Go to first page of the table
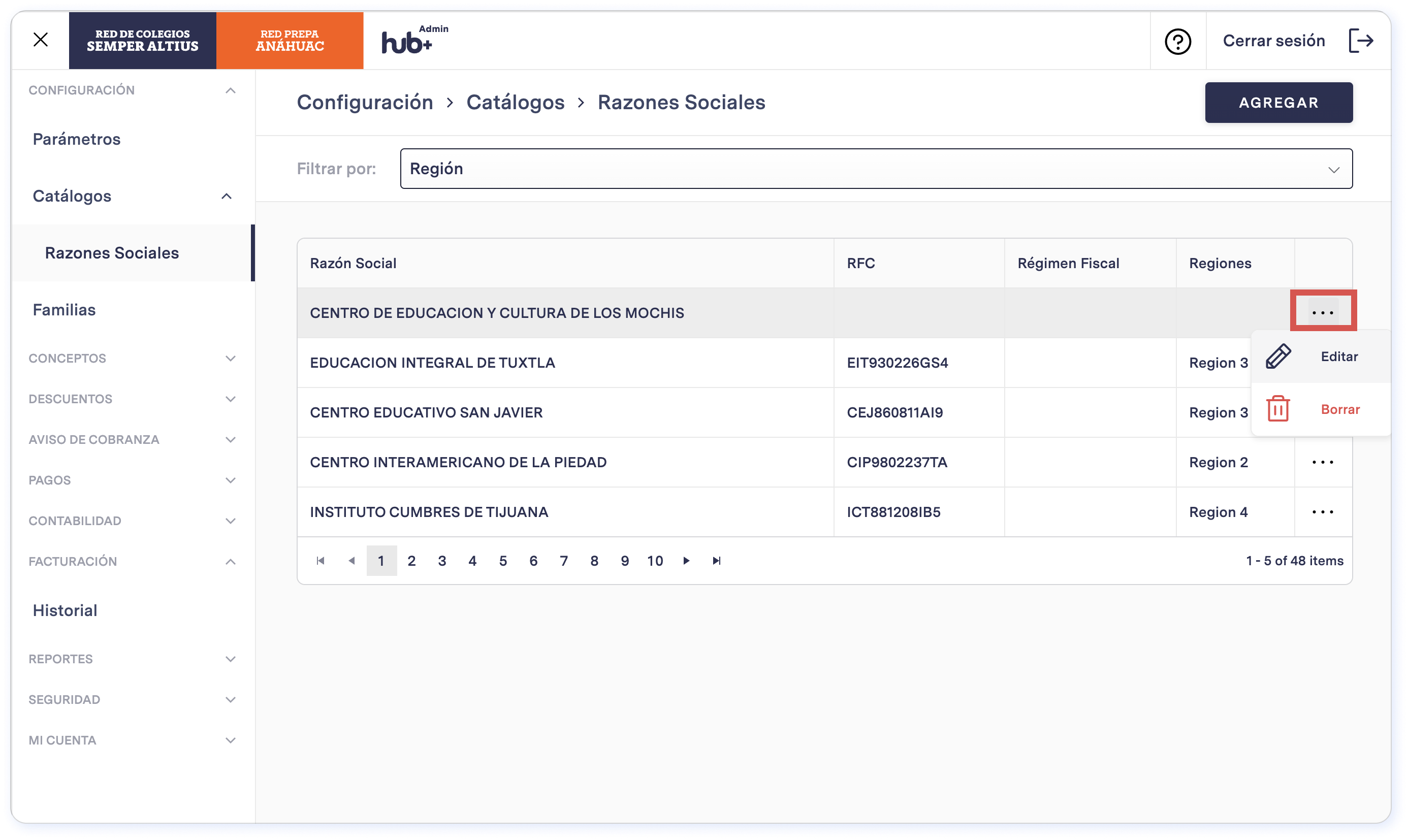 coord(321,560)
